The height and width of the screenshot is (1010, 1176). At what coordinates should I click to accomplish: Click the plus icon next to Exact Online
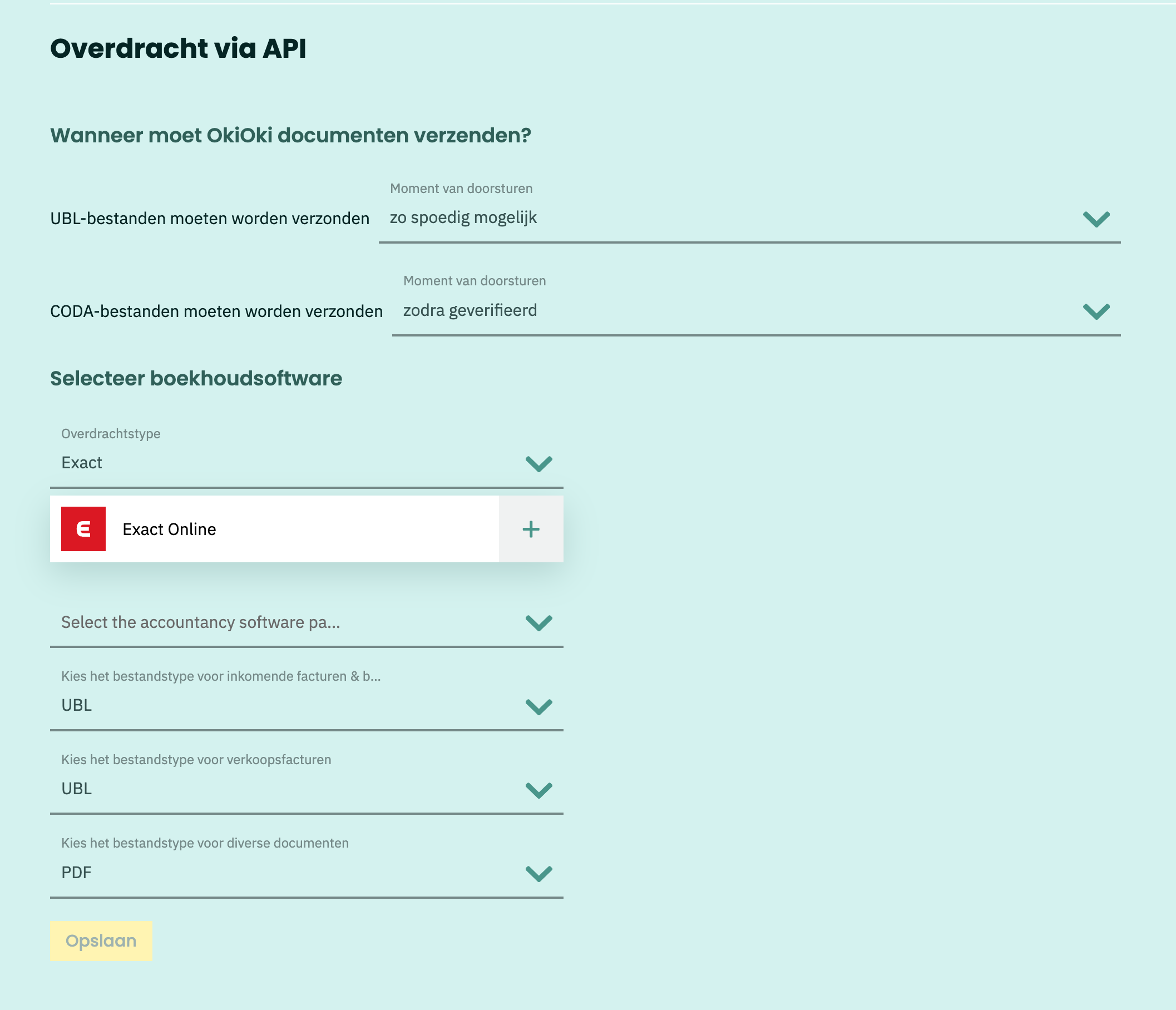coord(531,529)
